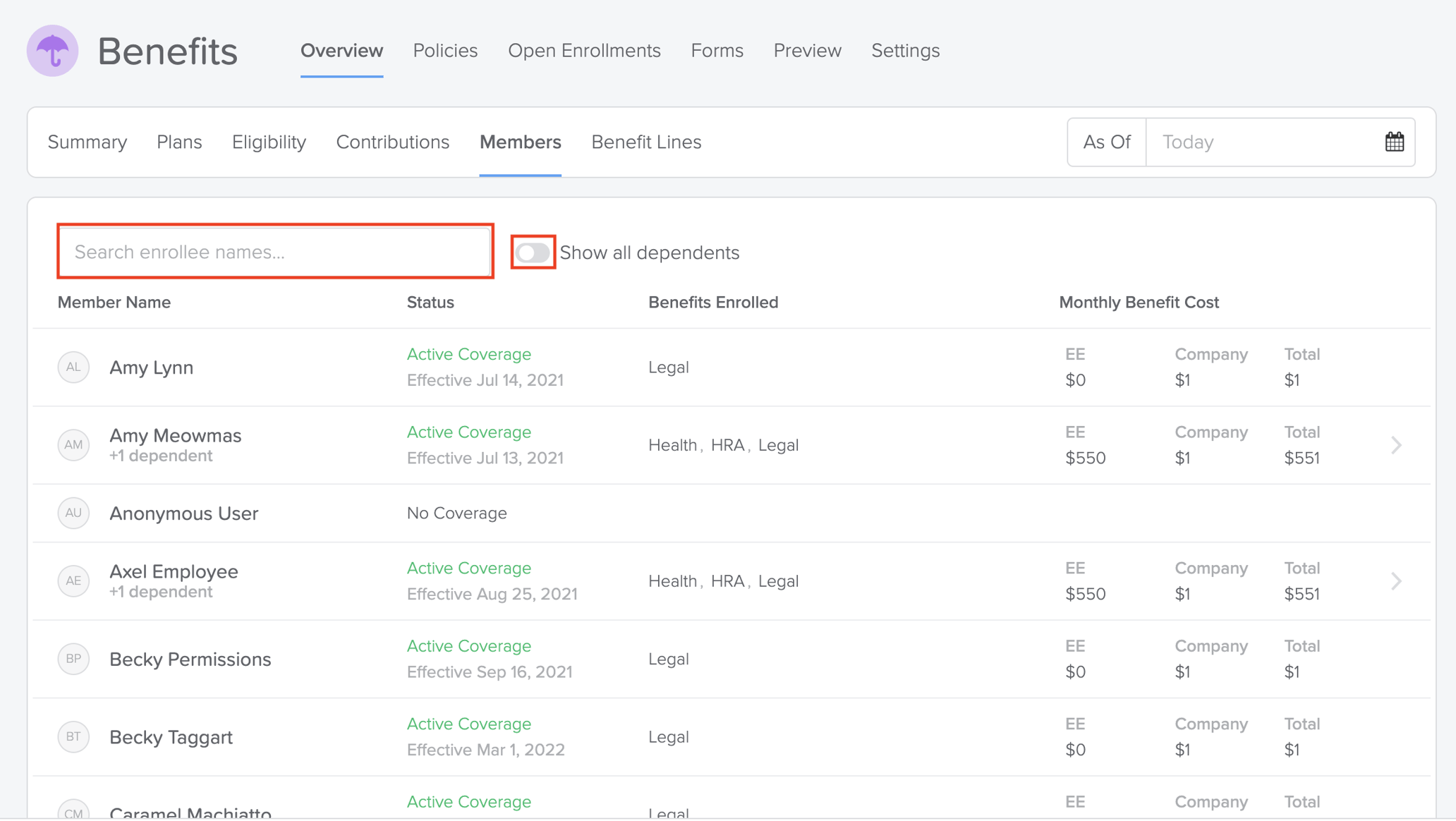Toggle the Show all dependents switch

coord(533,253)
